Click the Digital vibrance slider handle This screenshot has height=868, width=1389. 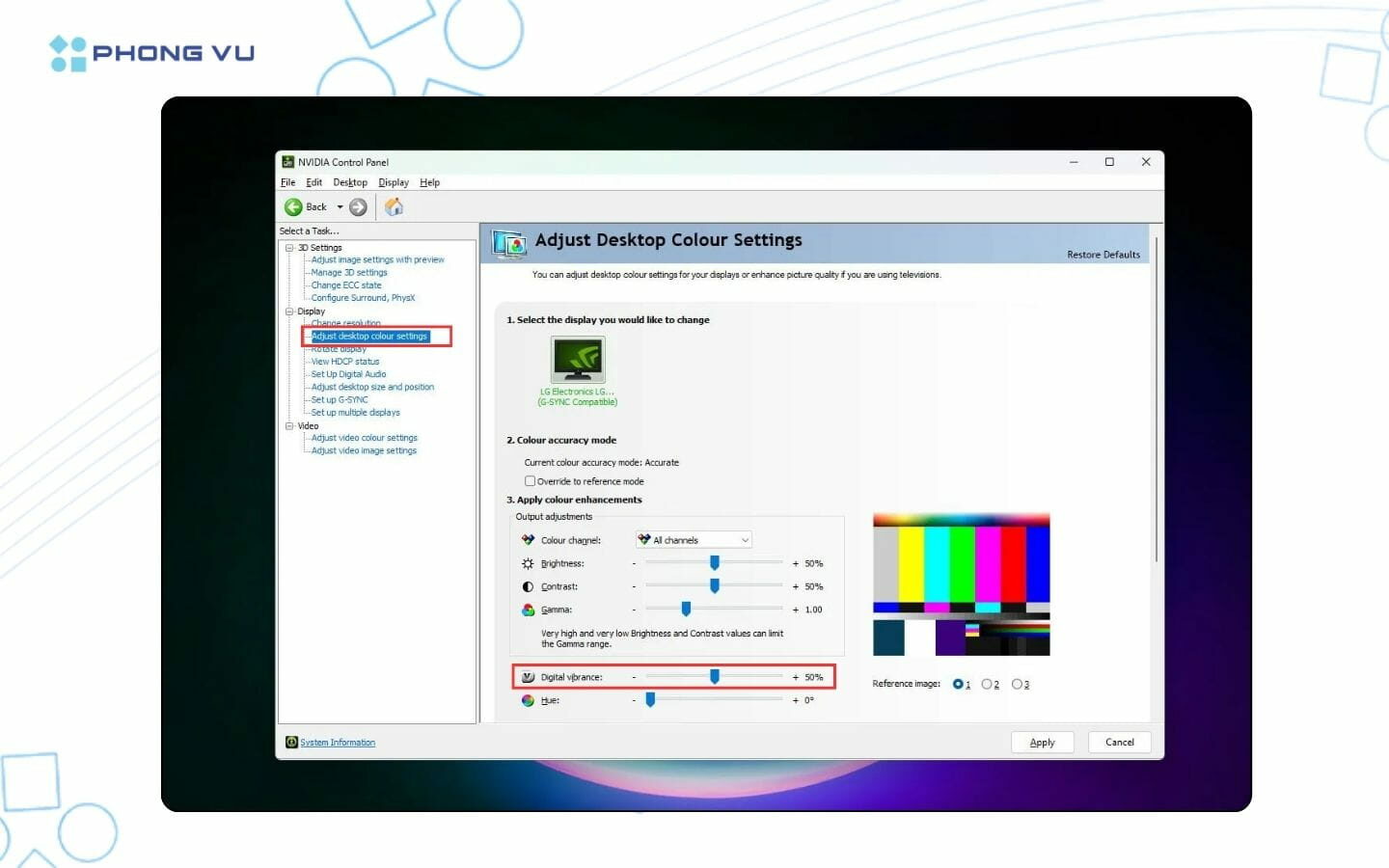715,677
